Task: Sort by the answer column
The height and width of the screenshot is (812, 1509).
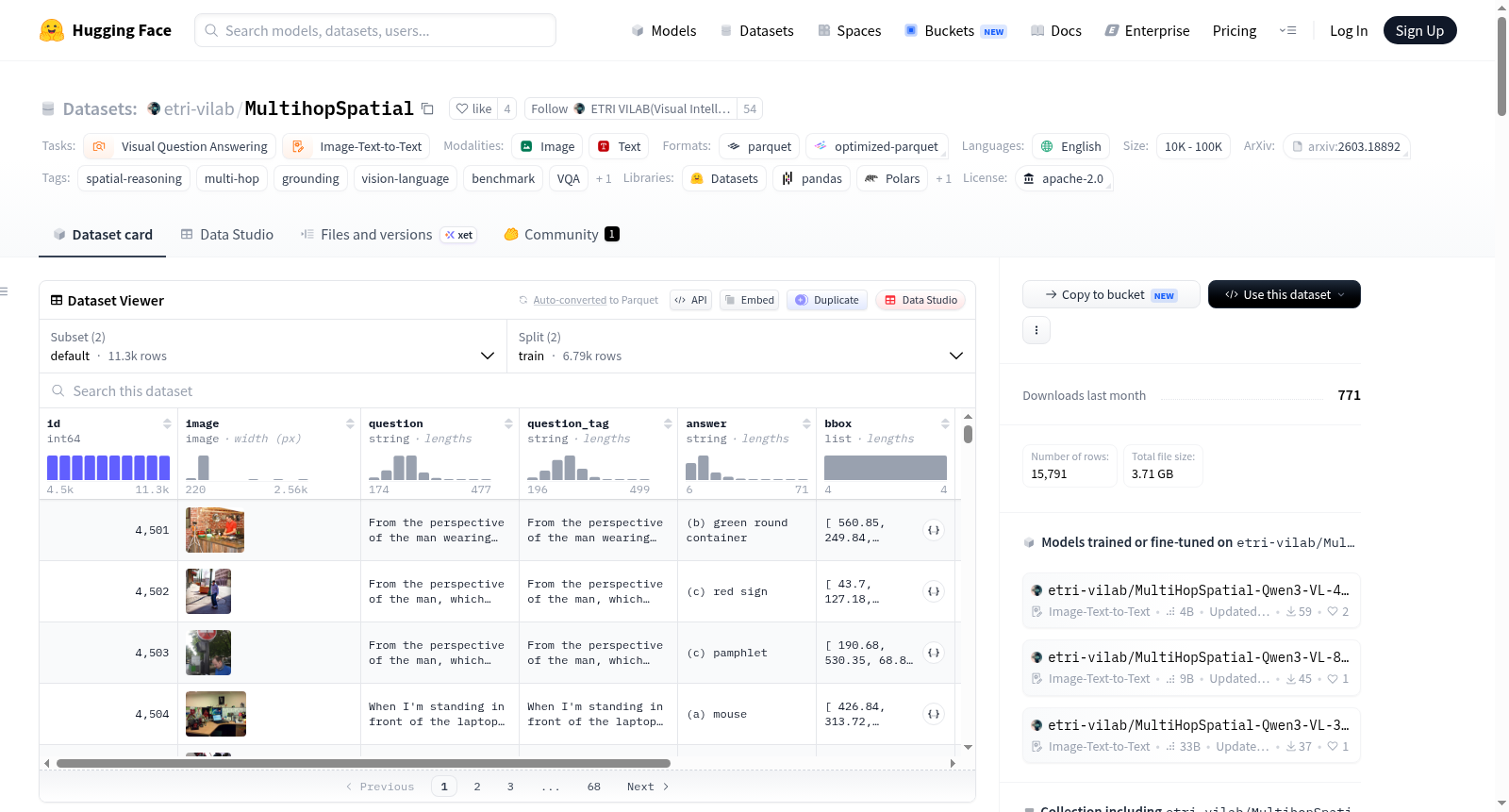Action: (806, 423)
